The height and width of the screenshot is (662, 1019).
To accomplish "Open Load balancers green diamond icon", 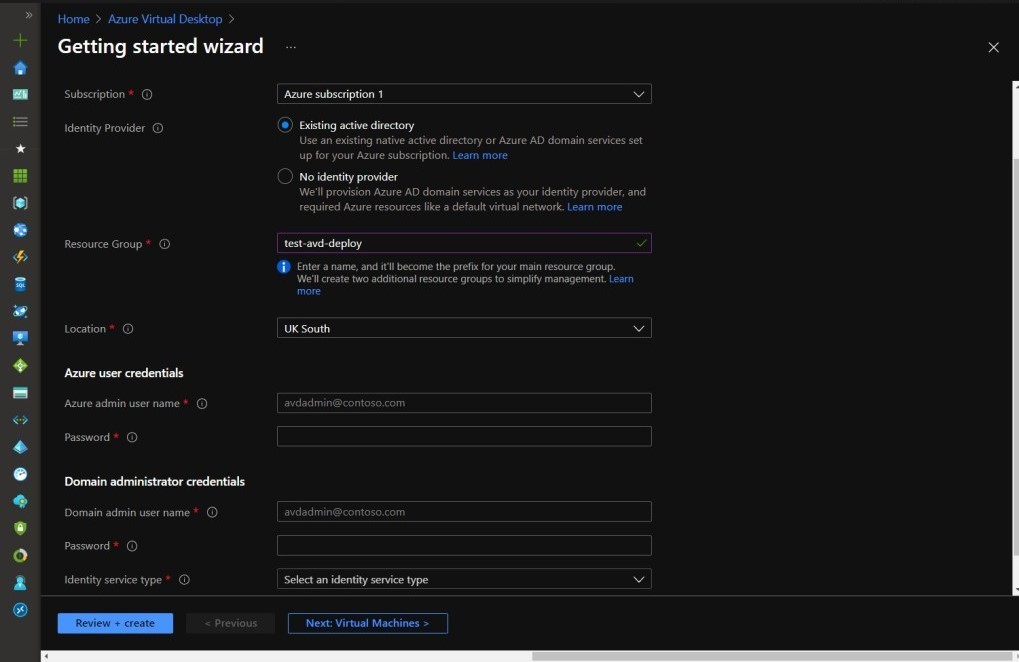I will [x=20, y=366].
